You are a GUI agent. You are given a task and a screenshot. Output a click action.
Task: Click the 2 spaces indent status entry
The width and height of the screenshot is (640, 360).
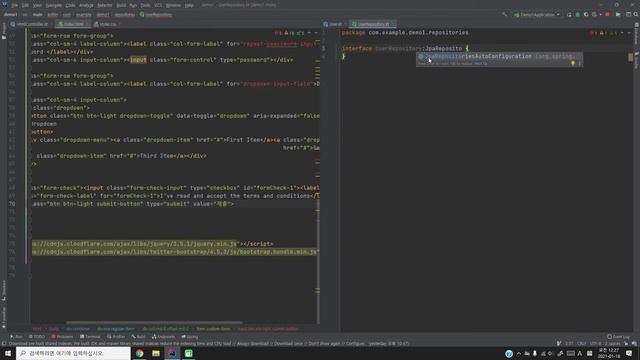[612, 344]
